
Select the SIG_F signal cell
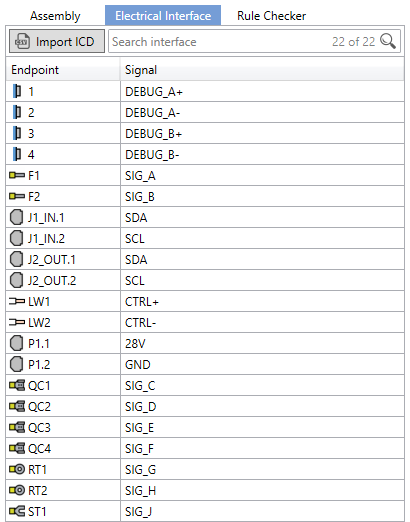click(262, 448)
